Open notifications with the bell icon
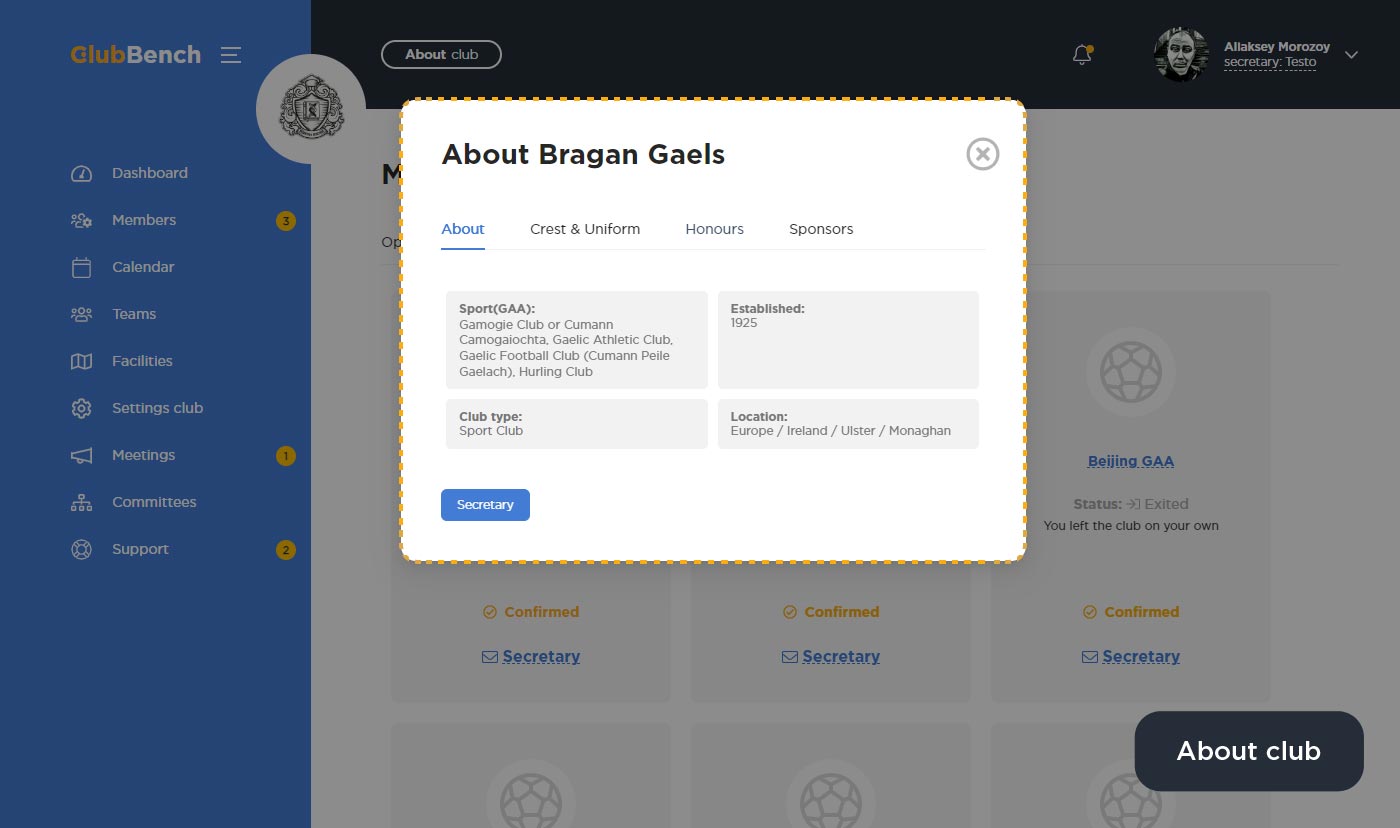 1081,55
